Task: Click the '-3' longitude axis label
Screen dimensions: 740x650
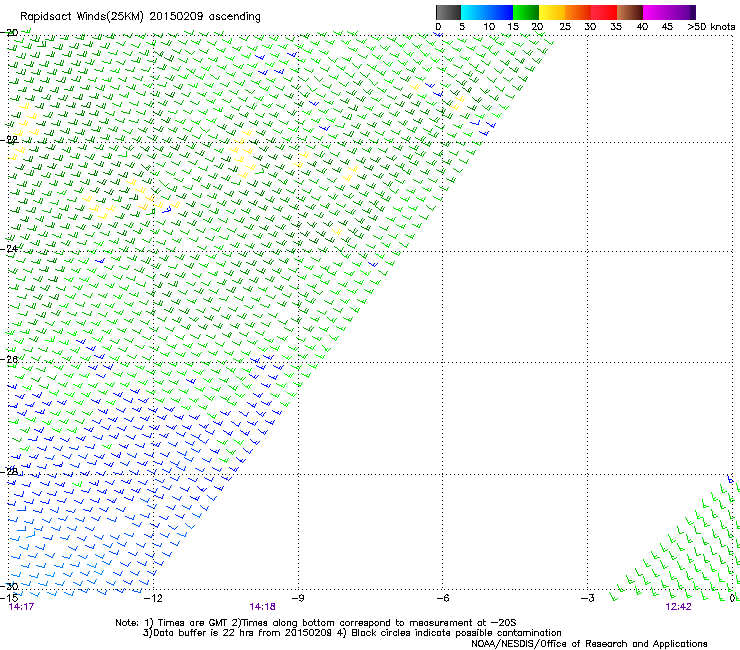Action: 587,598
